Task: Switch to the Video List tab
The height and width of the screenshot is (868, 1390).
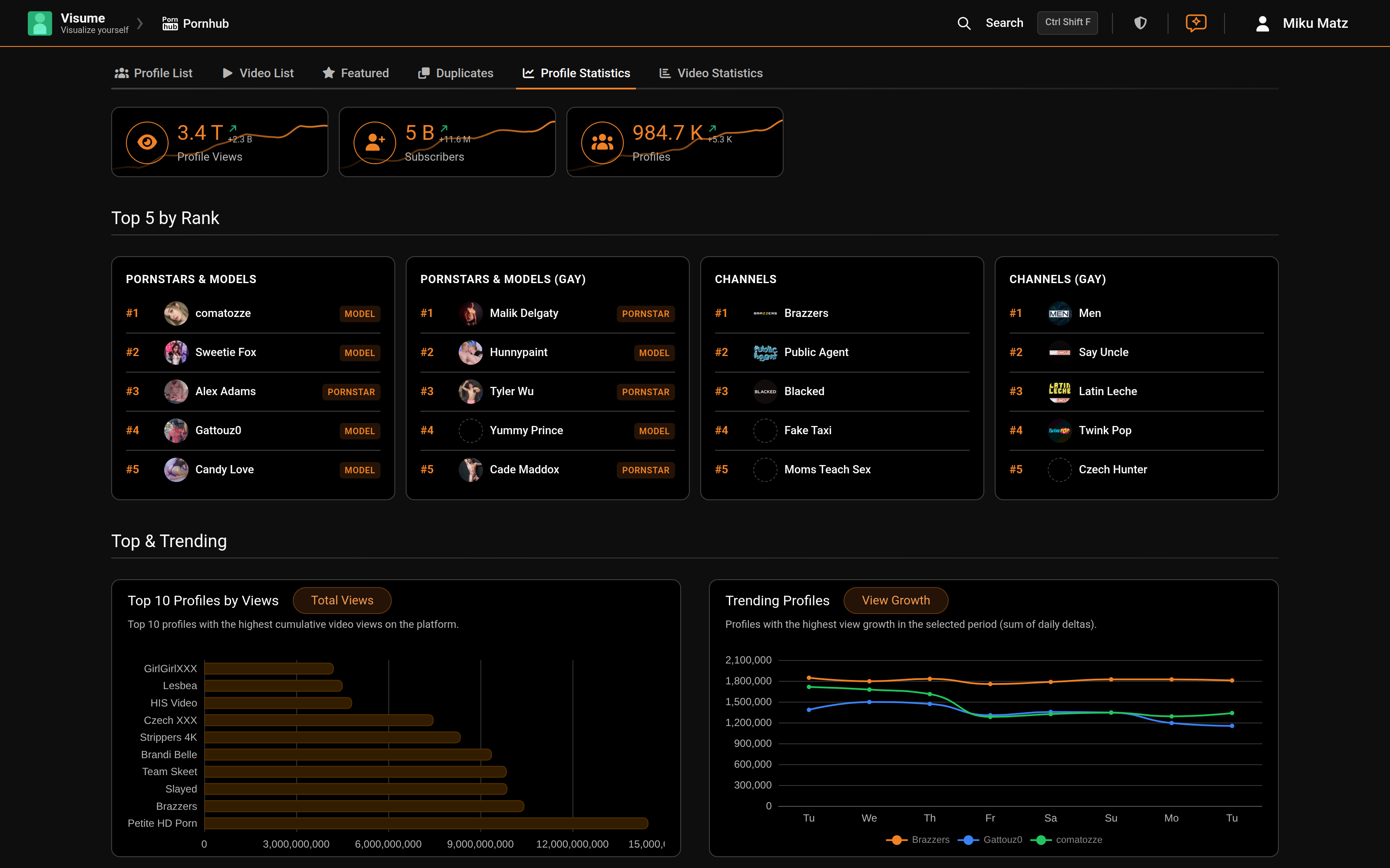Action: click(x=258, y=73)
